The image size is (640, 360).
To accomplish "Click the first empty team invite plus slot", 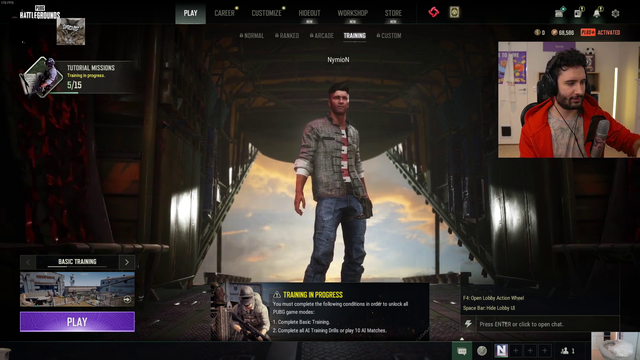I will (x=516, y=351).
